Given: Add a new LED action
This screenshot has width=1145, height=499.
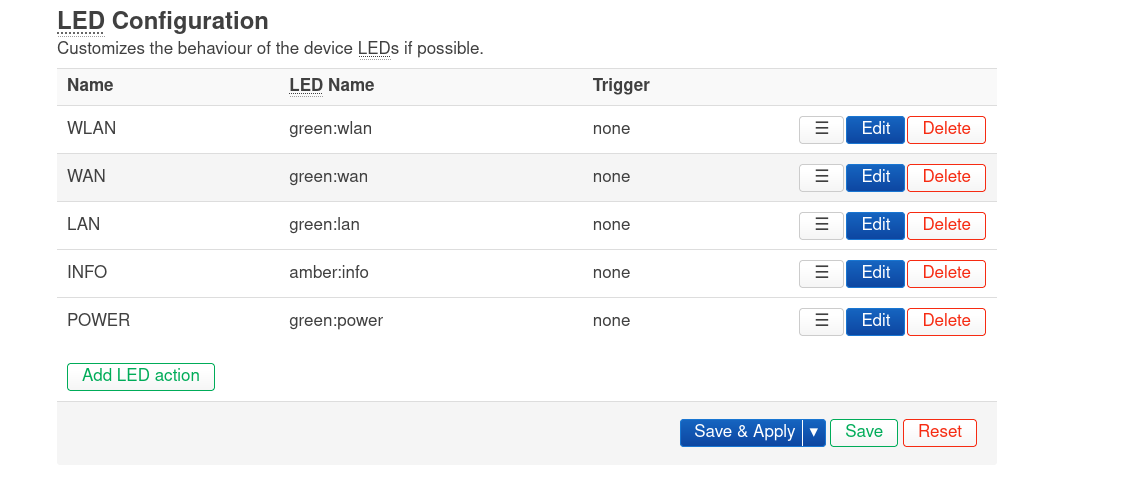Looking at the screenshot, I should [x=141, y=376].
